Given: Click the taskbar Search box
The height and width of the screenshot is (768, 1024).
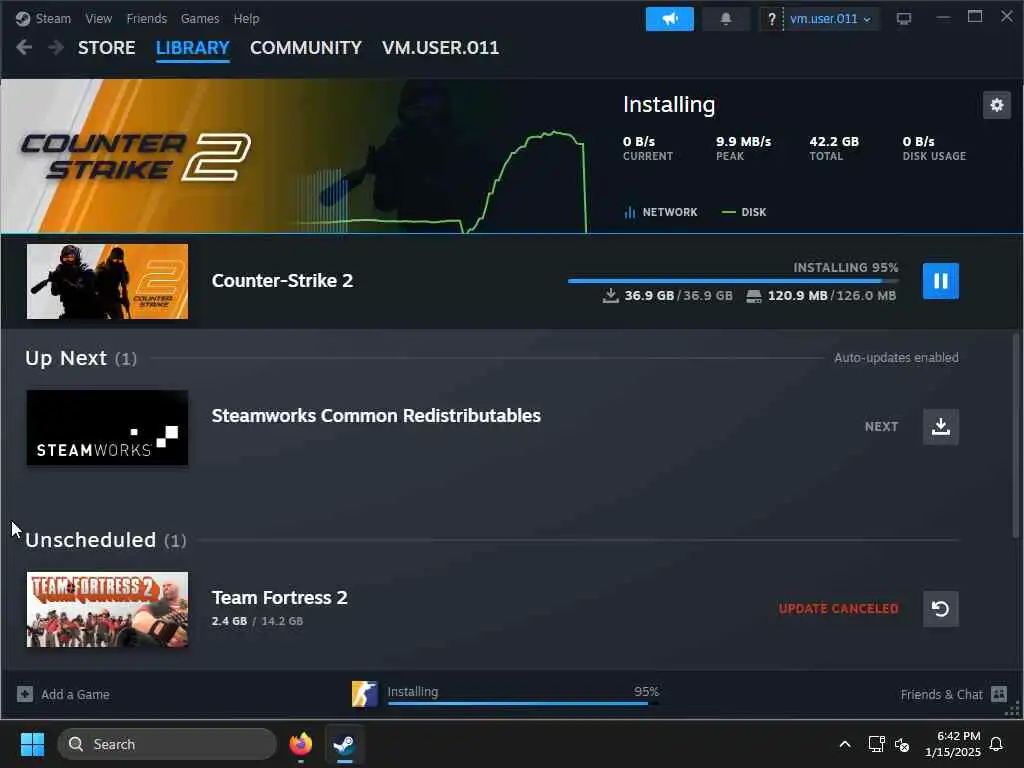Looking at the screenshot, I should [x=167, y=744].
